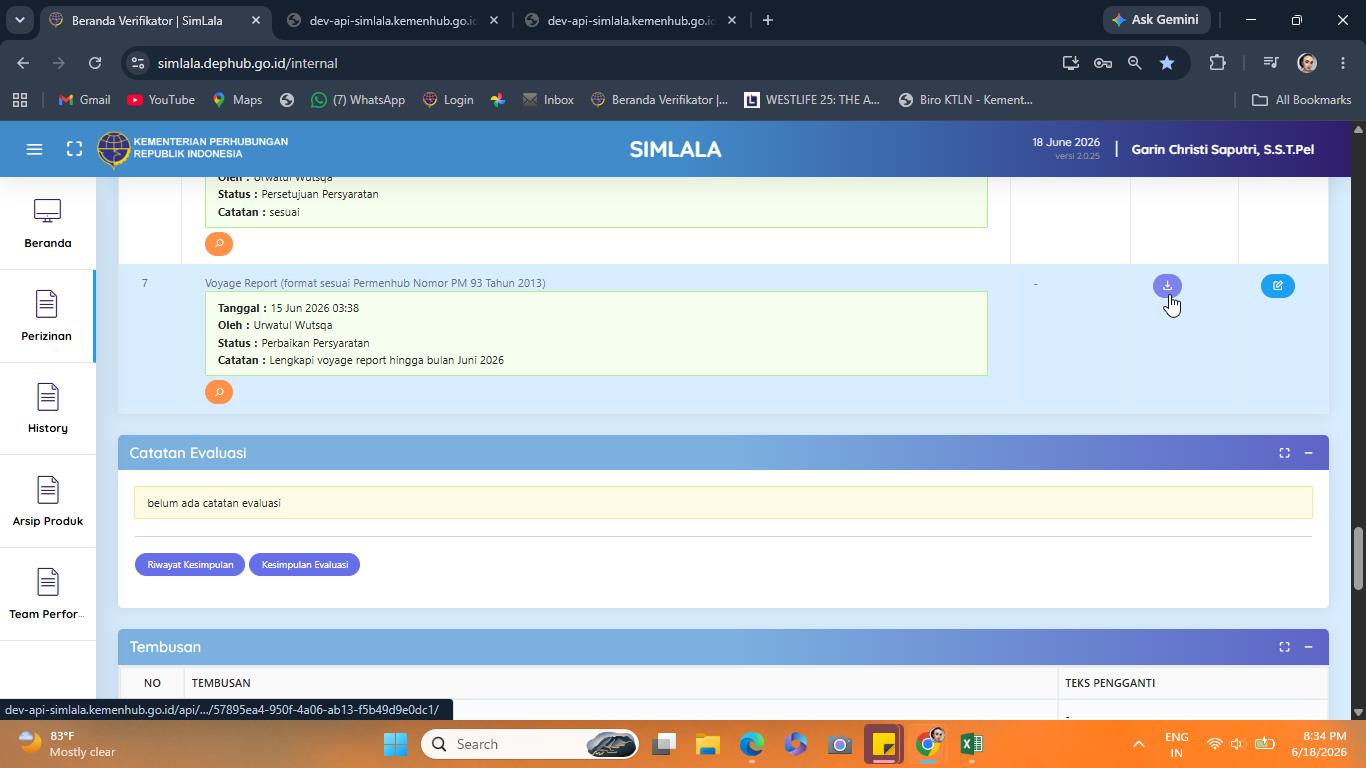Open the Biro KTLN bookmark
Image resolution: width=1366 pixels, height=768 pixels.
[x=966, y=100]
